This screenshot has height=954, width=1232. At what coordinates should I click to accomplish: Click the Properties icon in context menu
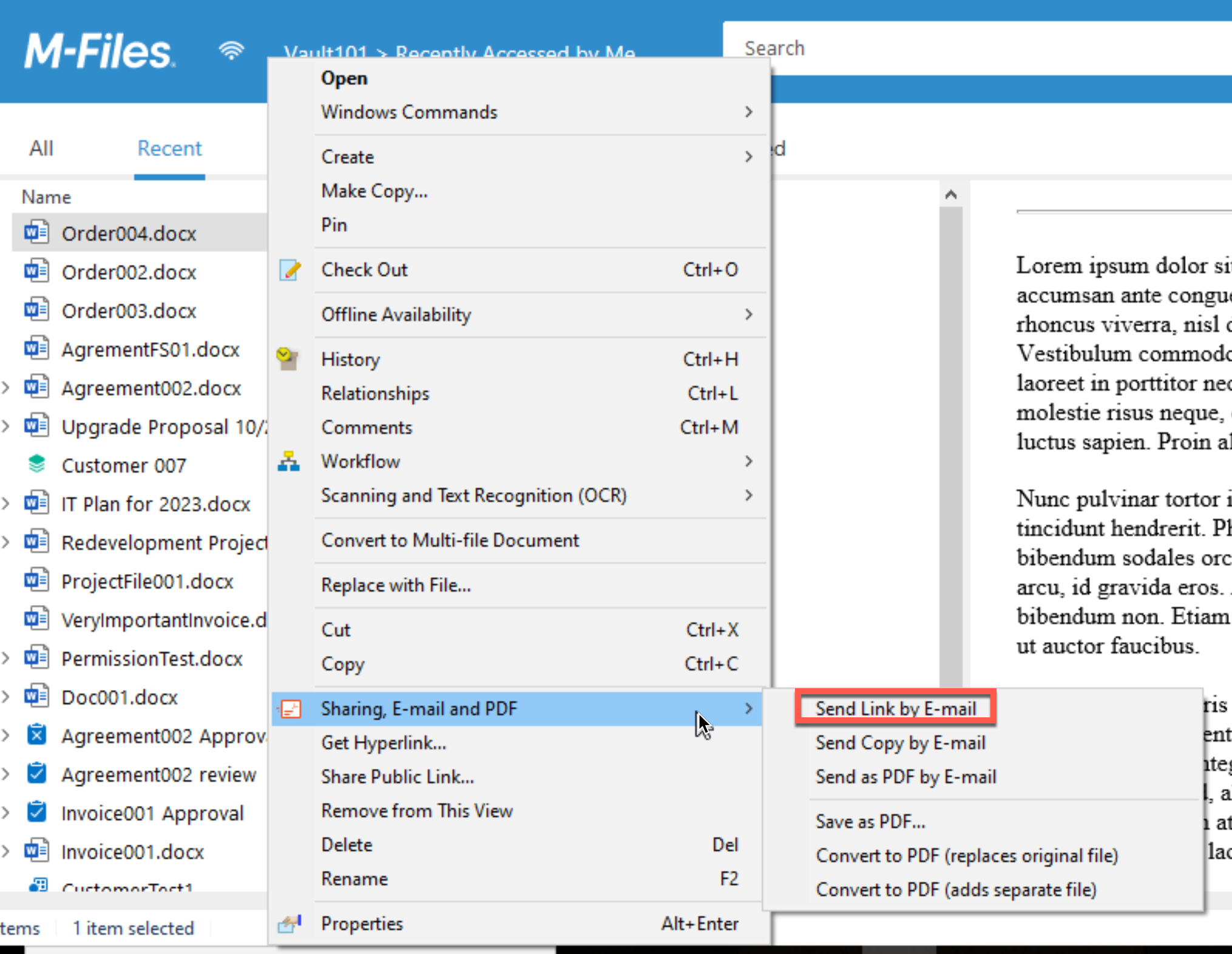point(289,924)
